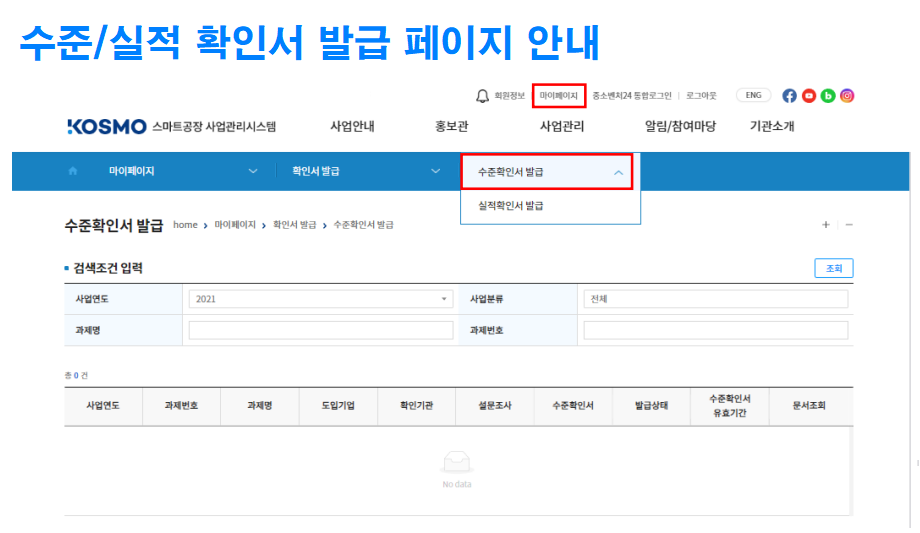Click 확인기관 column header
The height and width of the screenshot is (533, 920).
[x=417, y=406]
